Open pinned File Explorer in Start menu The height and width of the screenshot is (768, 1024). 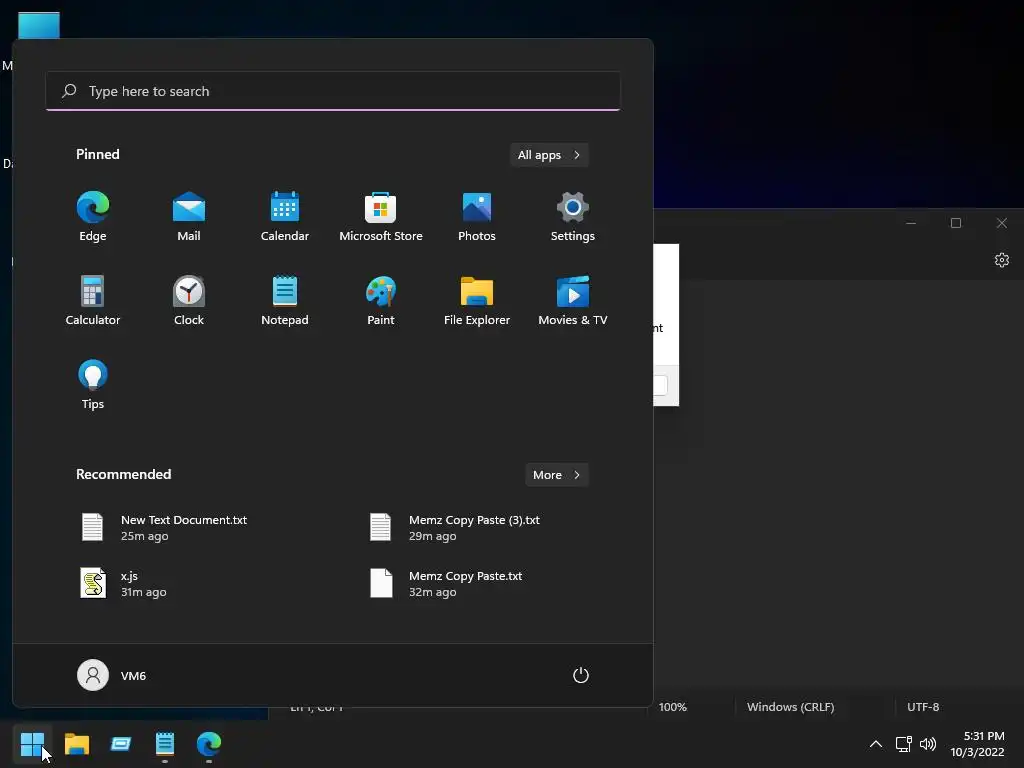(477, 300)
